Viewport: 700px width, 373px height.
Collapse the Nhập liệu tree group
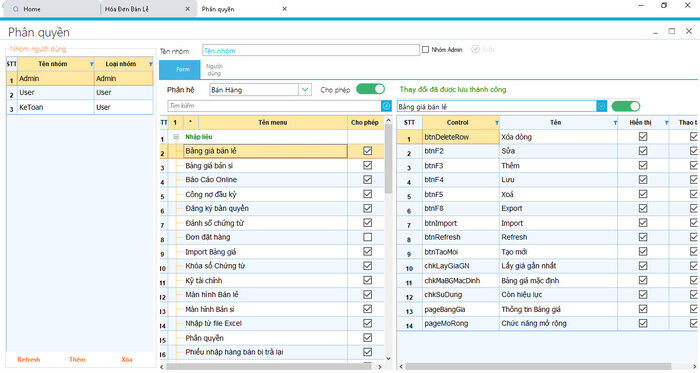click(176, 137)
